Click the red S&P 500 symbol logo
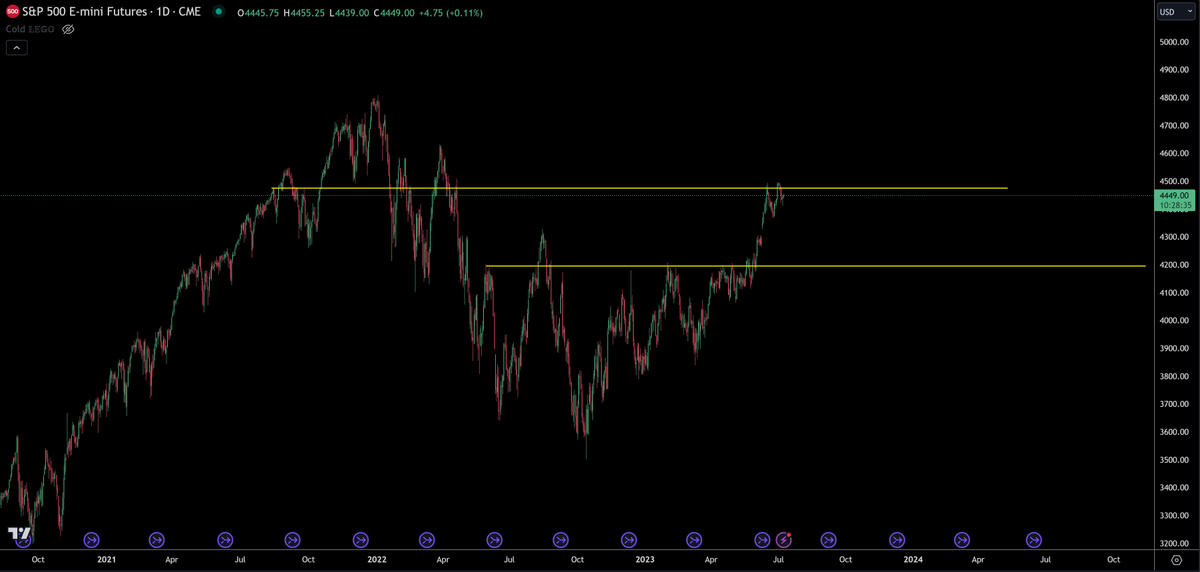This screenshot has height=572, width=1200. click(x=12, y=12)
